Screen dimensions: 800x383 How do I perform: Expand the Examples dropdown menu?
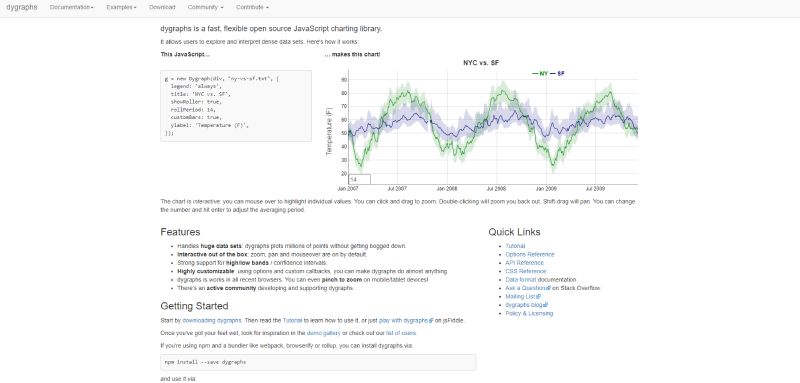click(x=121, y=8)
